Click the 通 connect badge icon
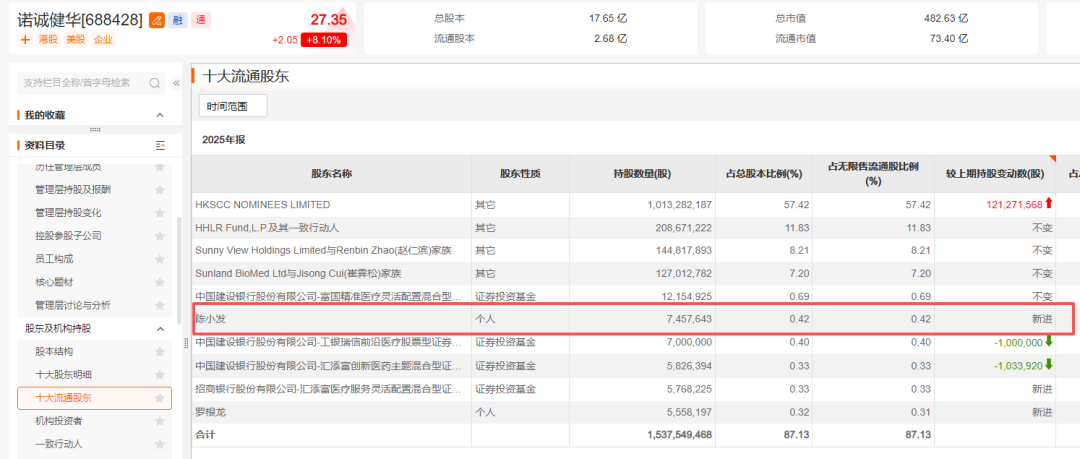This screenshot has width=1080, height=459. (200, 20)
